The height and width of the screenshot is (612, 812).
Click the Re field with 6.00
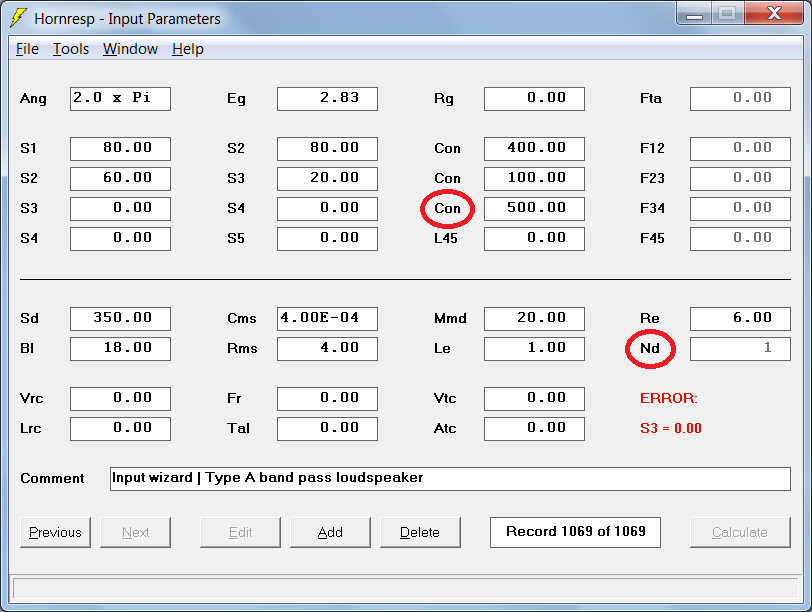[x=741, y=319]
